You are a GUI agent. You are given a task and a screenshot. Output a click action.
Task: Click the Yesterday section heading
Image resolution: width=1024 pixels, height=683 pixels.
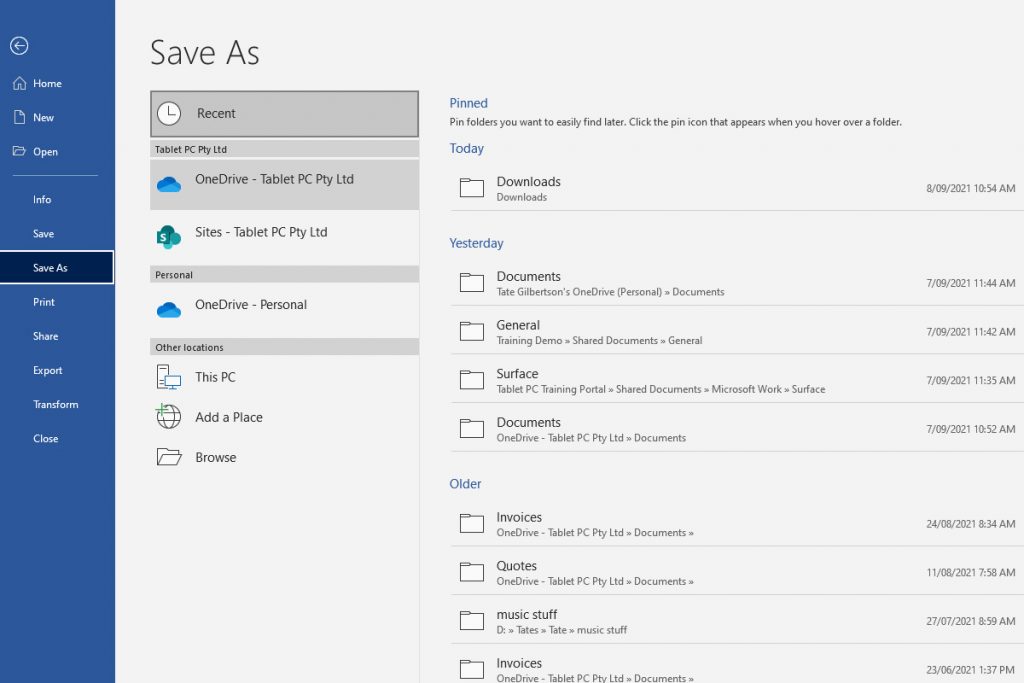[476, 243]
